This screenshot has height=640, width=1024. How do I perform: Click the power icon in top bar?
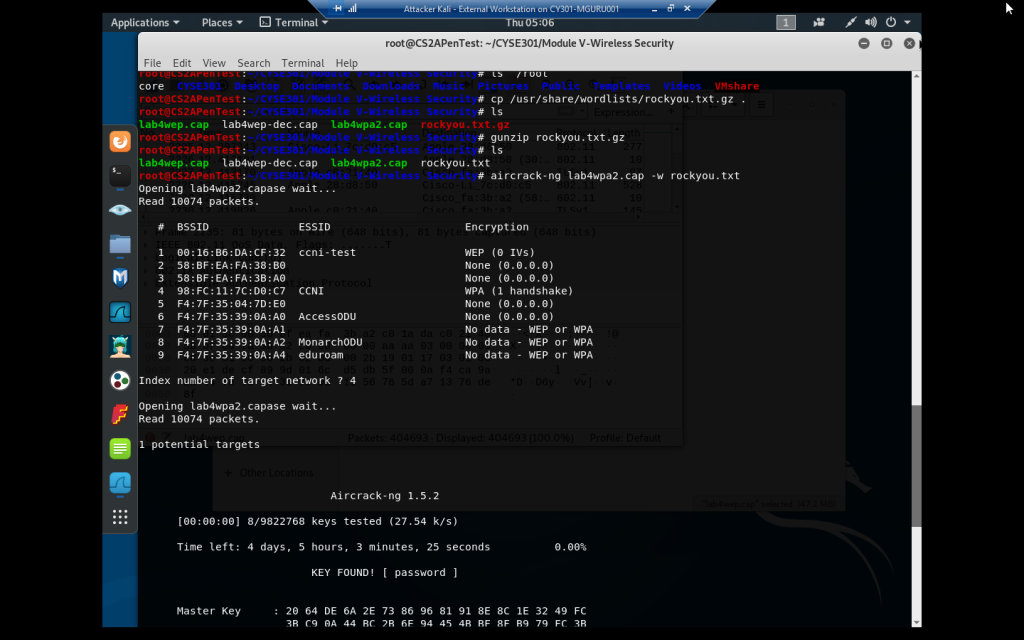tap(891, 22)
